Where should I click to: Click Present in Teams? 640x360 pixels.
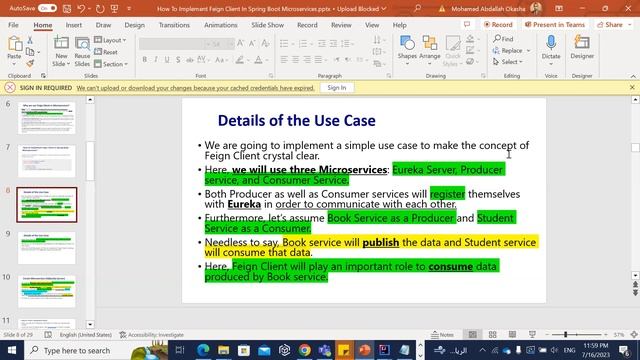(x=555, y=24)
